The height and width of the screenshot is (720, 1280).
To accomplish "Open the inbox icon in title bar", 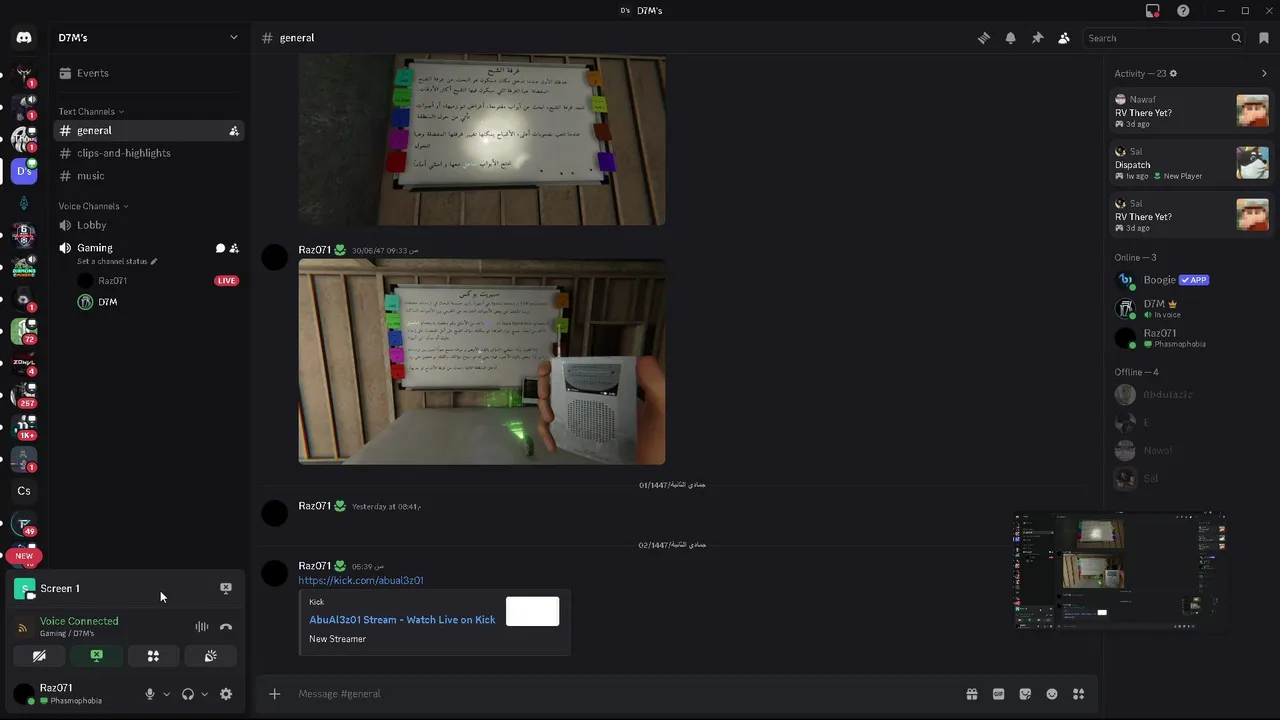I will (x=1153, y=11).
